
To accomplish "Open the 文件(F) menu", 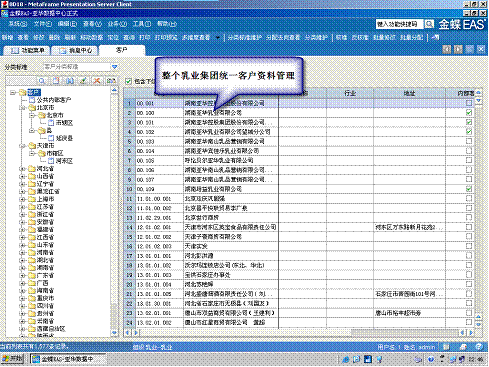I will click(x=43, y=24).
